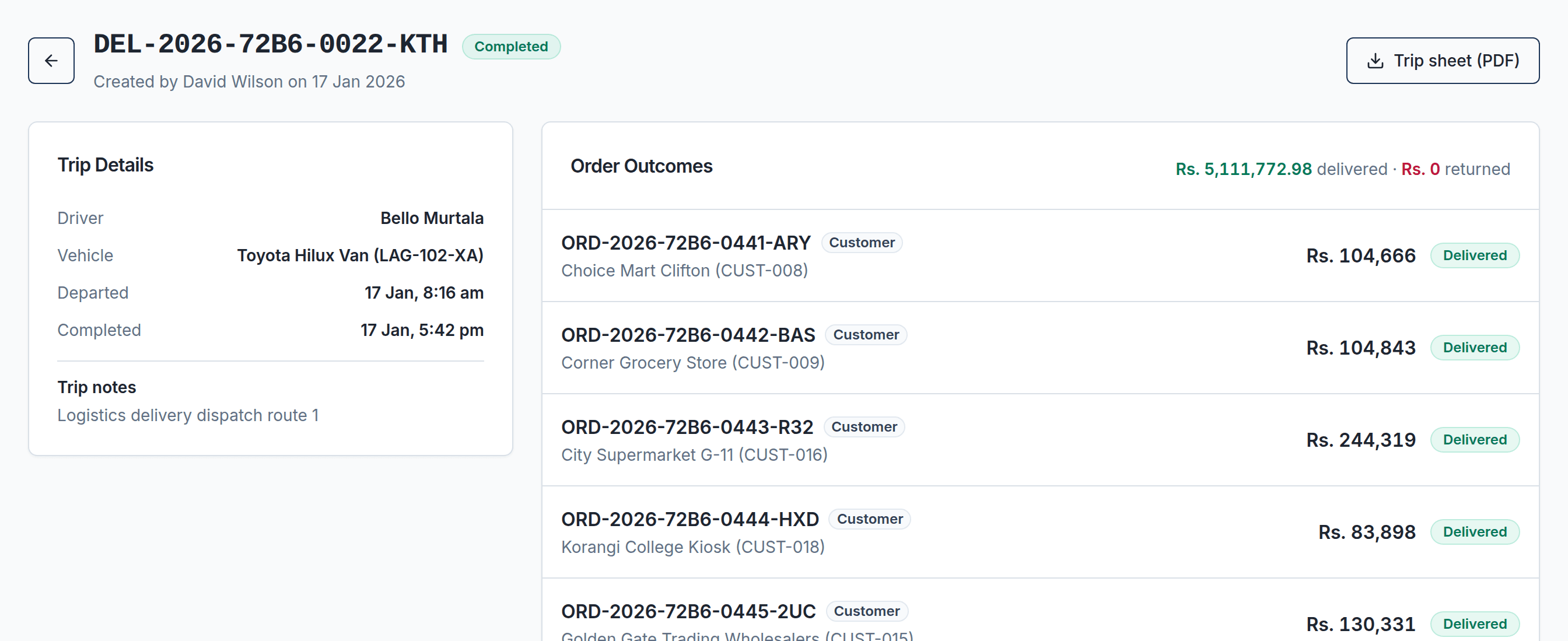Click returned total Rs. 0
The height and width of the screenshot is (641, 1568).
1420,169
